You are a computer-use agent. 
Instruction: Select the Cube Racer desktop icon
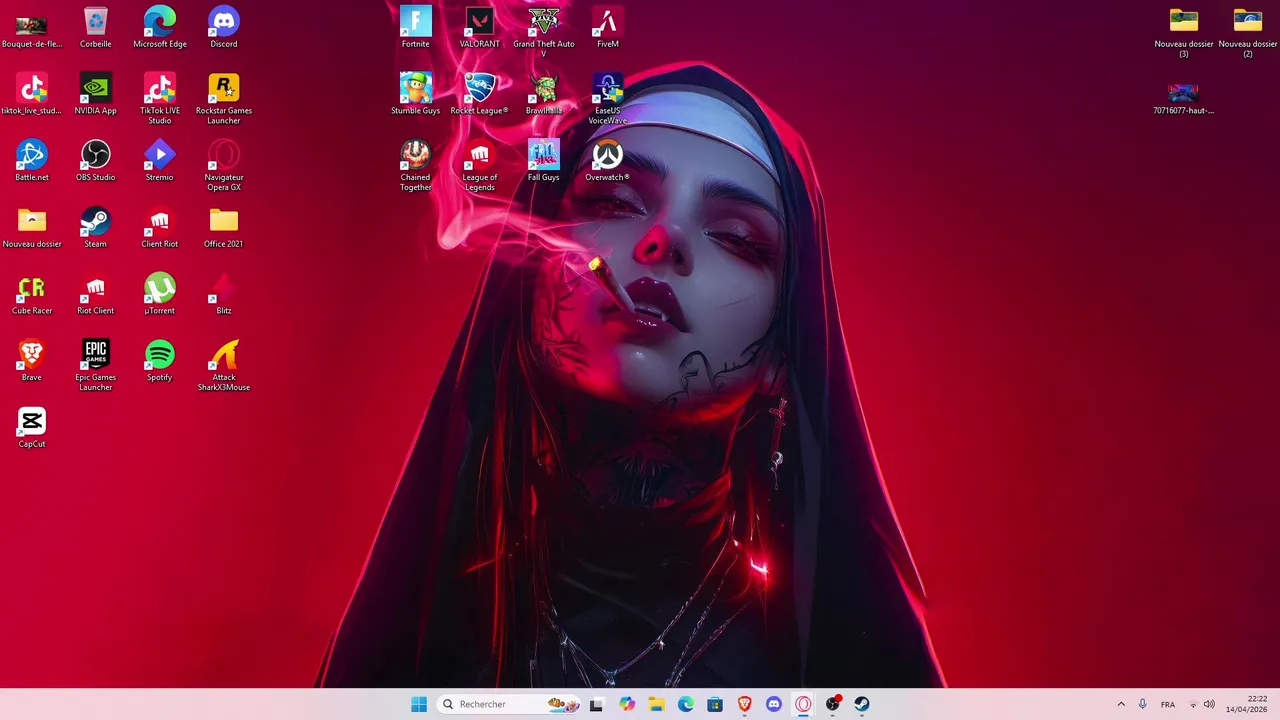click(32, 295)
